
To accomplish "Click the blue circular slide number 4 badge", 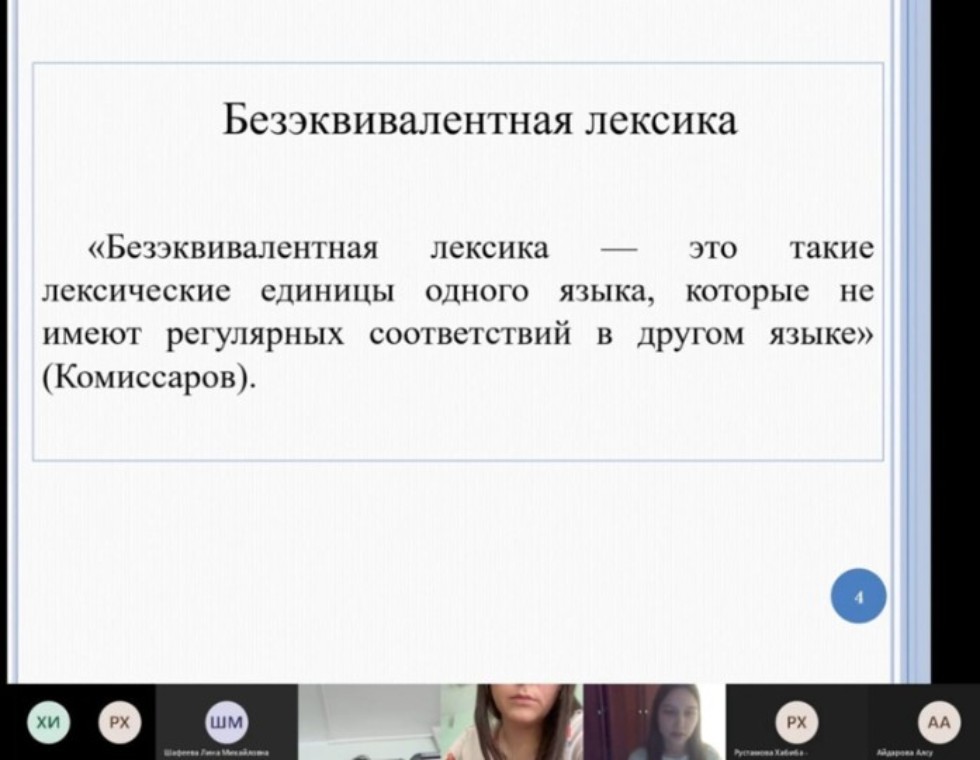I will click(x=858, y=595).
